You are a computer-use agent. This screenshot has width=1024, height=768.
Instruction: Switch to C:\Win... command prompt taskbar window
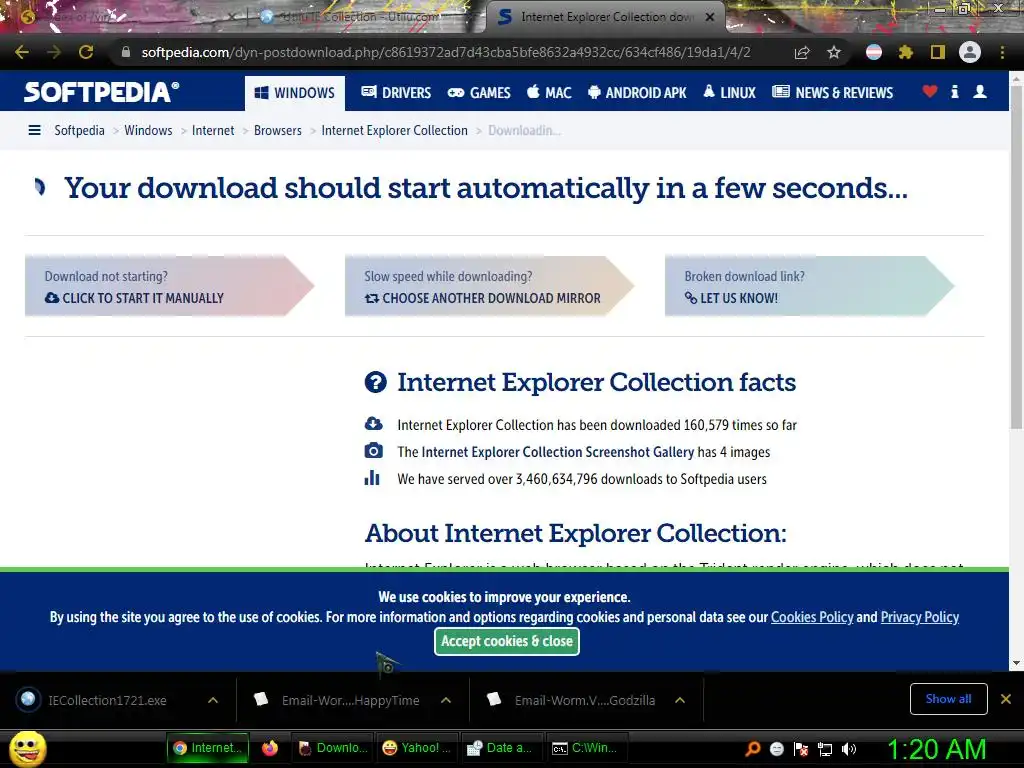(586, 748)
